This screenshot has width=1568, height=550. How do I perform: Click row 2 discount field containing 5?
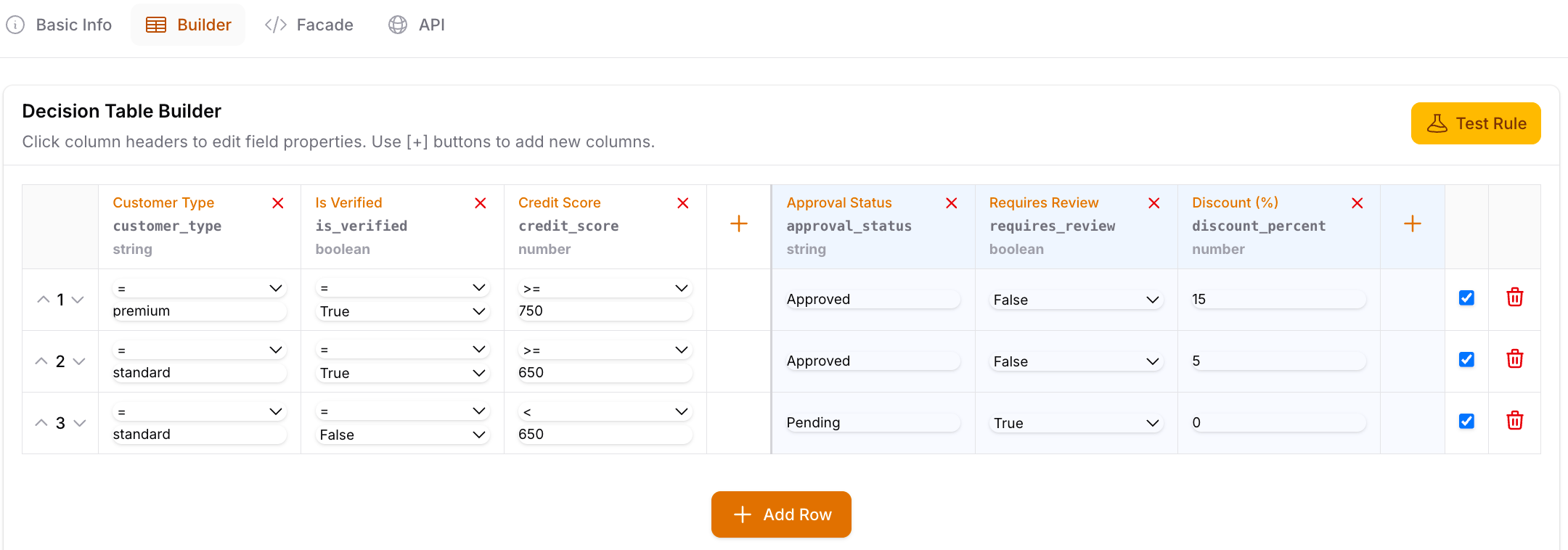pyautogui.click(x=1278, y=361)
